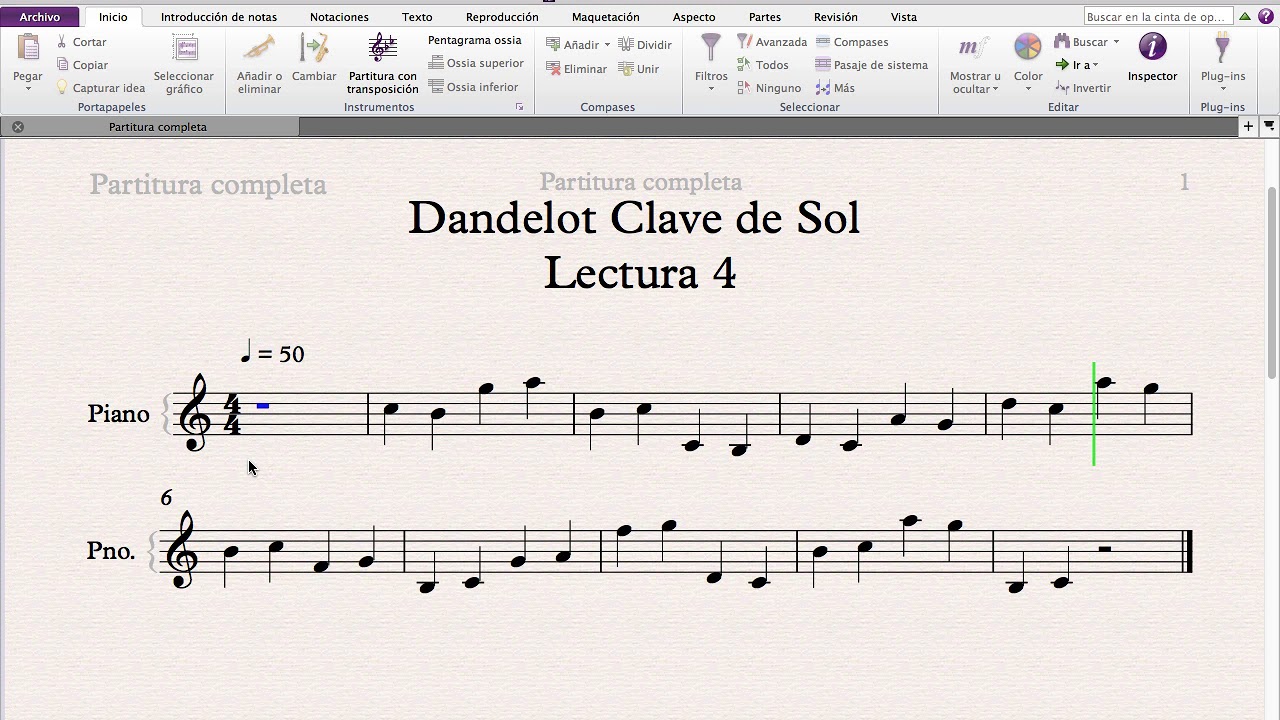This screenshot has width=1280, height=720.
Task: Open Mostrar u ocultar dropdown
Action: [974, 63]
